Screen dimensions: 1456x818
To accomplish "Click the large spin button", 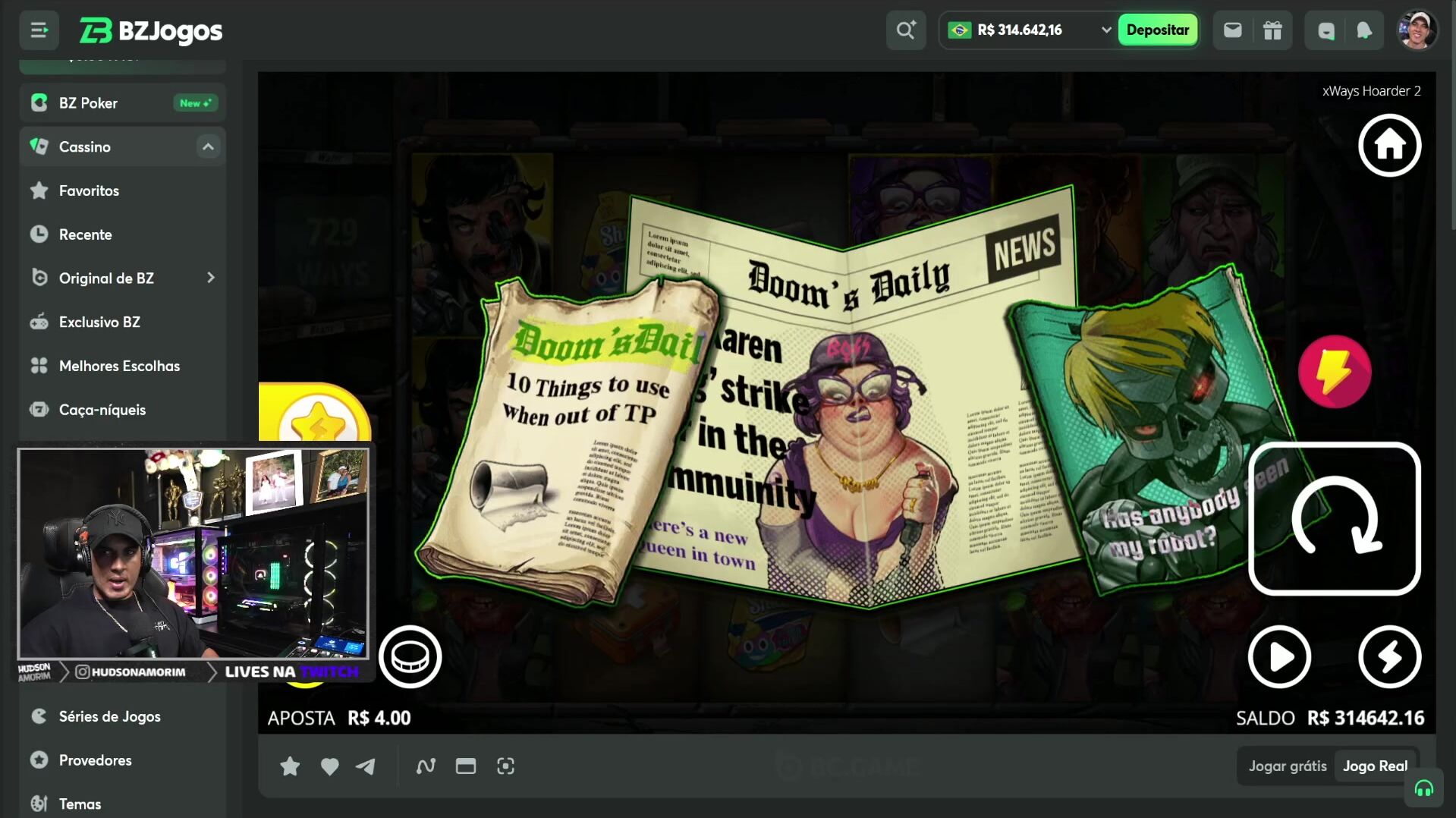I will (x=1334, y=519).
